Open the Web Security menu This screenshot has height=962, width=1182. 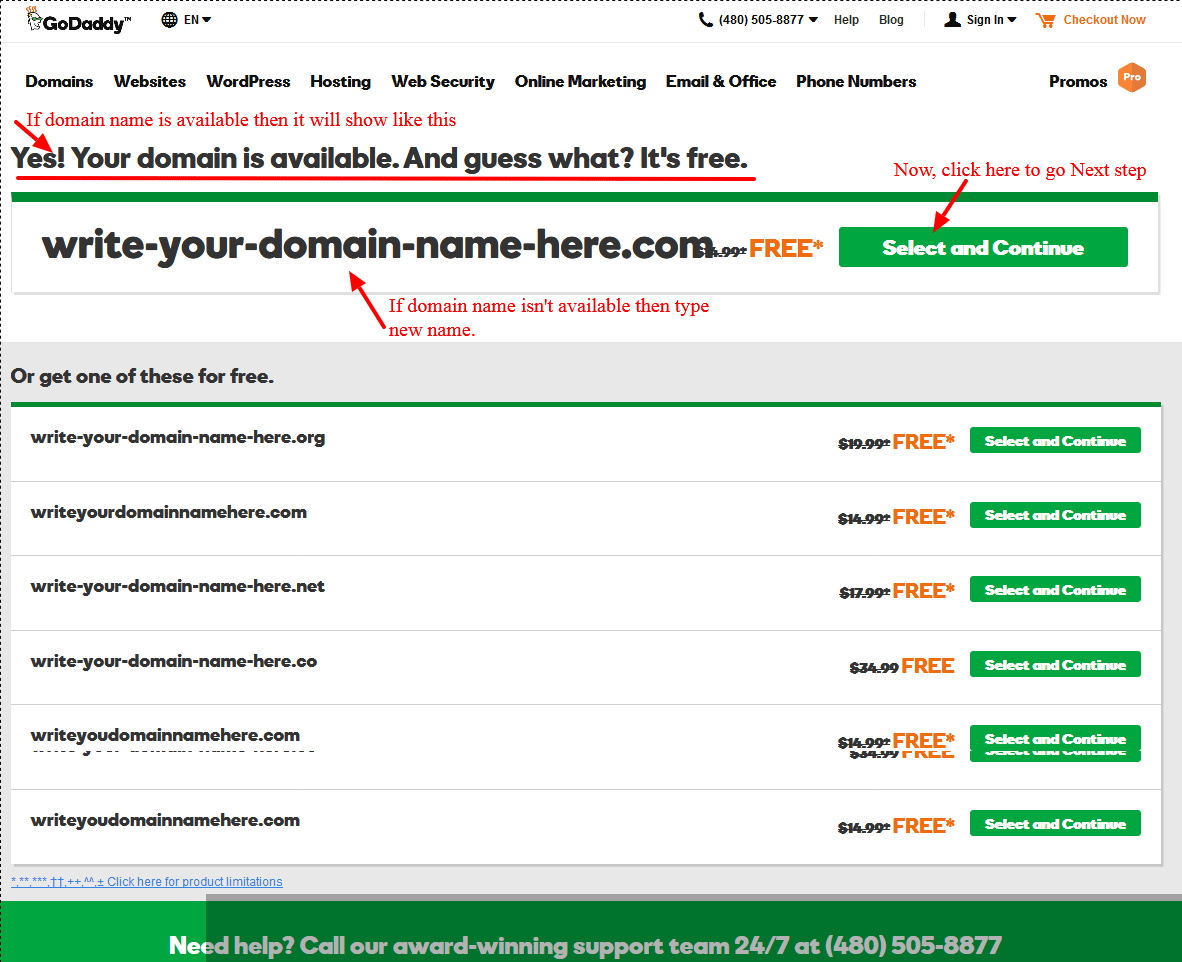click(442, 81)
